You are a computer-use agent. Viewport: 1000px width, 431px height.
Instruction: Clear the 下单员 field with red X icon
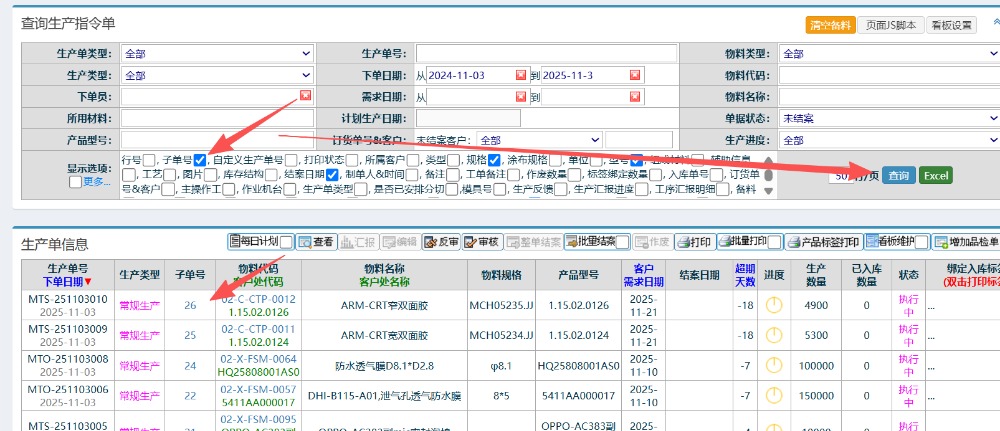305,96
